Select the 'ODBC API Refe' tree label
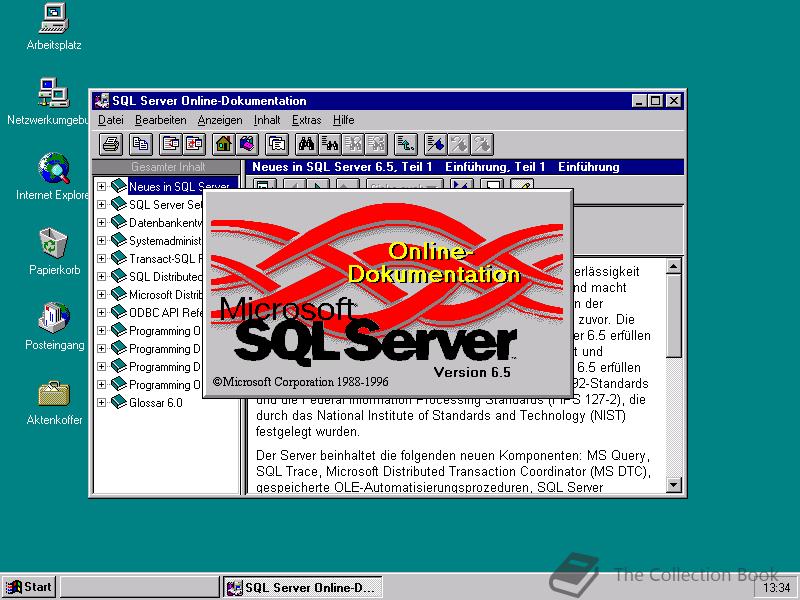 [x=165, y=313]
